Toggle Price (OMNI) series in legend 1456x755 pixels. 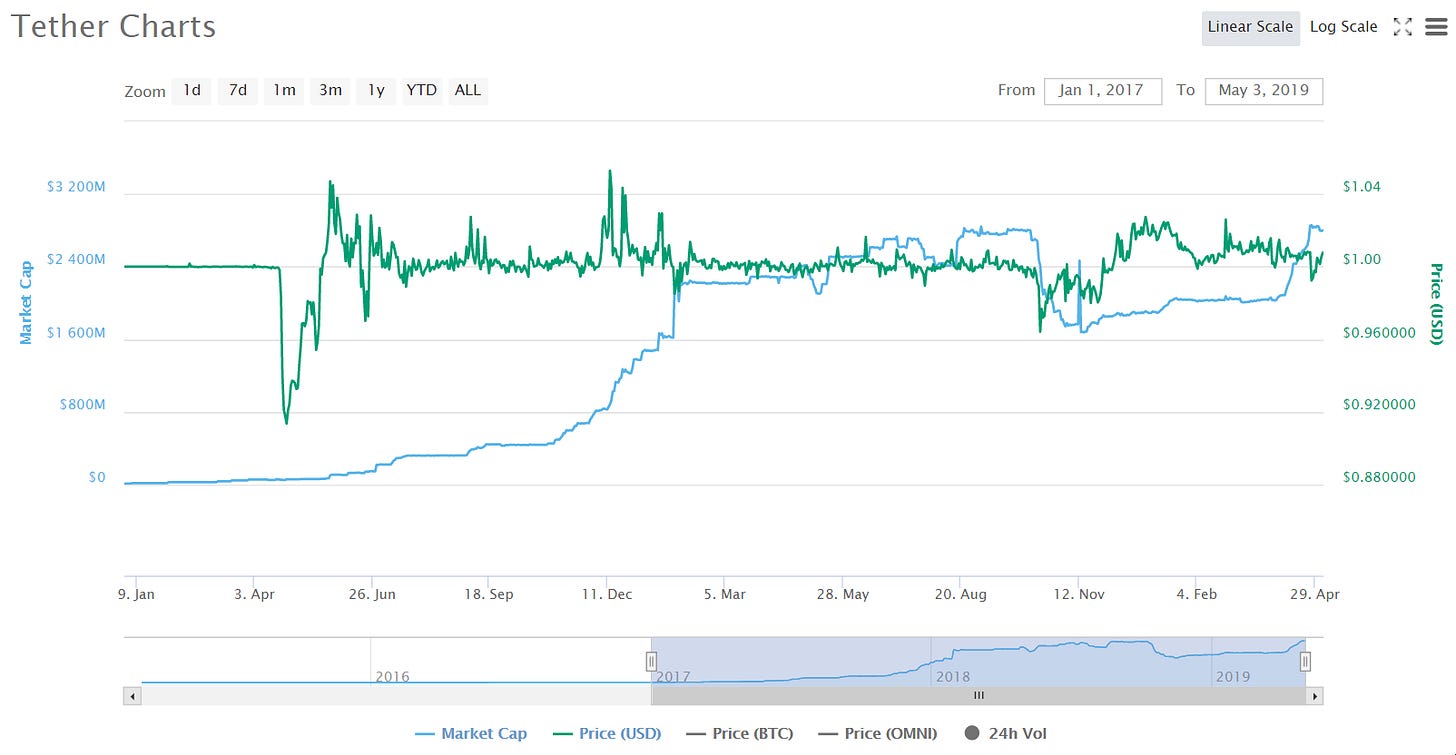coord(878,734)
